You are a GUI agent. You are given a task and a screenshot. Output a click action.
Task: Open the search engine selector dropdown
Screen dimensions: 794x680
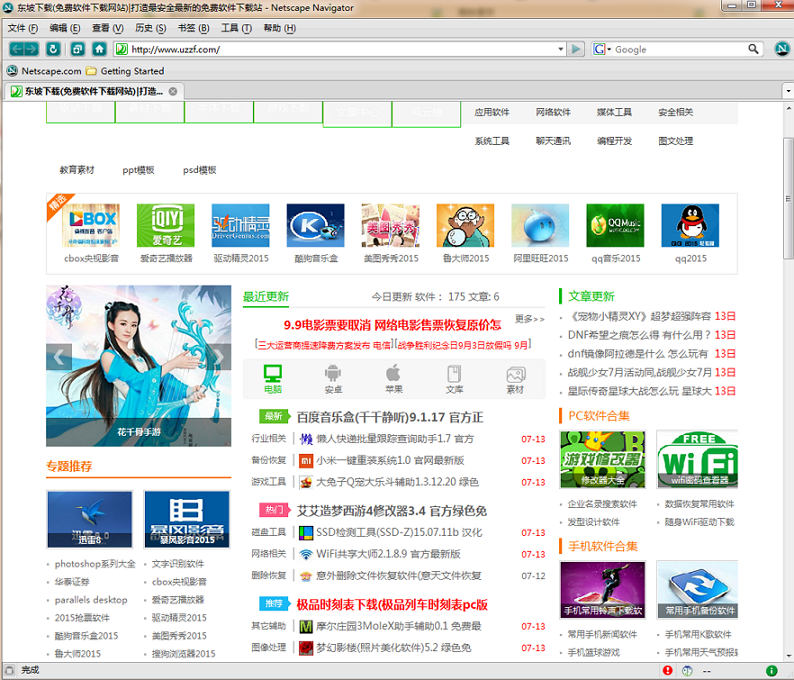pyautogui.click(x=603, y=49)
